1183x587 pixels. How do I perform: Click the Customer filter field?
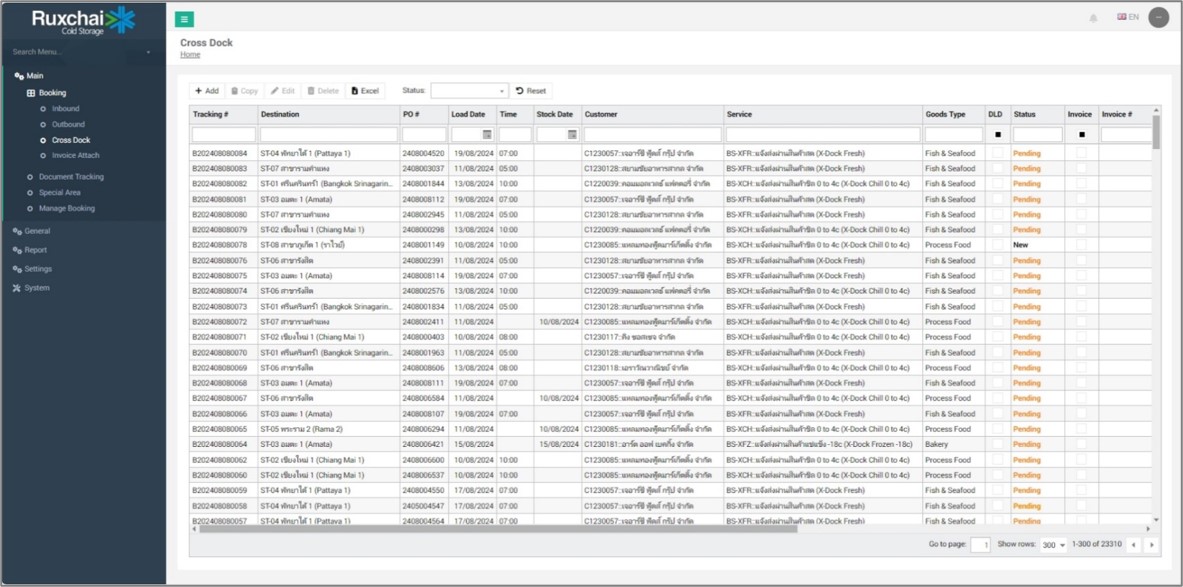(x=653, y=134)
